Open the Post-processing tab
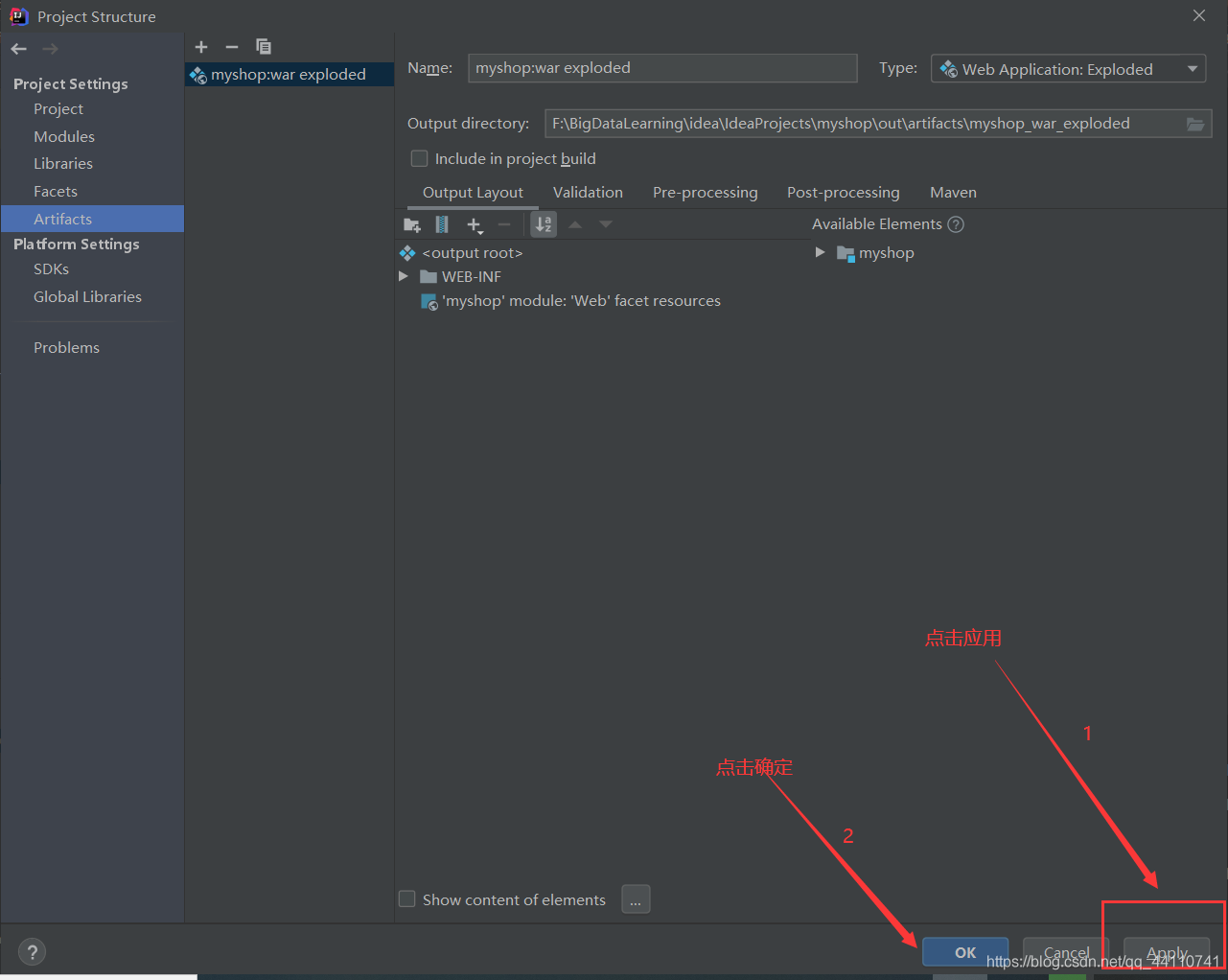The height and width of the screenshot is (980, 1228). pos(843,192)
